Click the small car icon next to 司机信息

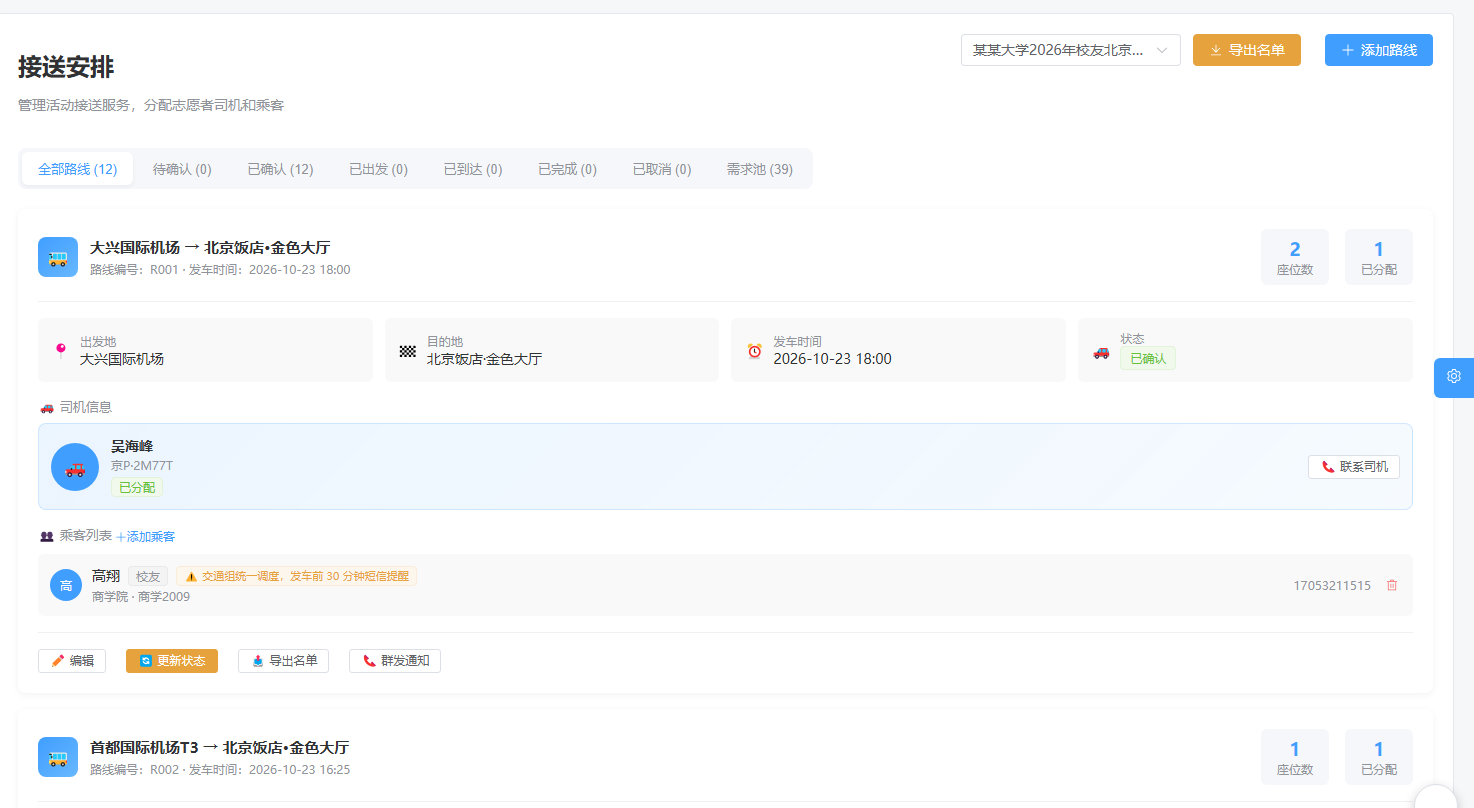coord(47,407)
